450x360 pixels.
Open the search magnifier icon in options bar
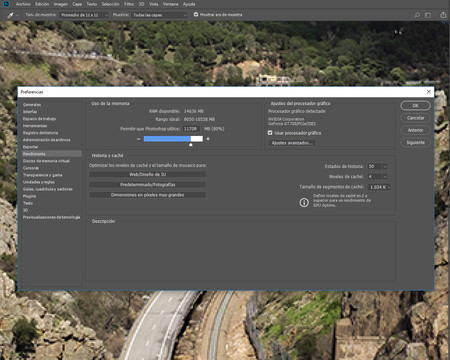pyautogui.click(x=417, y=15)
